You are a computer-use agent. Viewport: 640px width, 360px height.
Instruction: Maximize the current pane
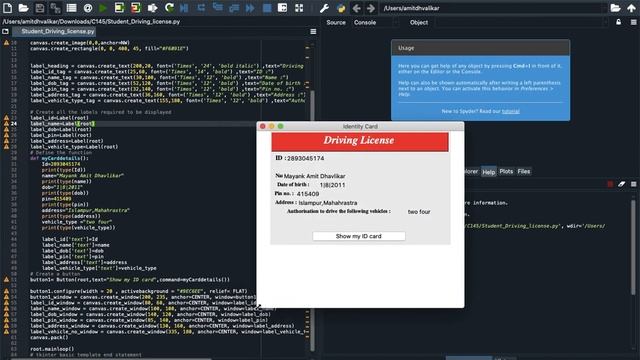(x=282, y=8)
